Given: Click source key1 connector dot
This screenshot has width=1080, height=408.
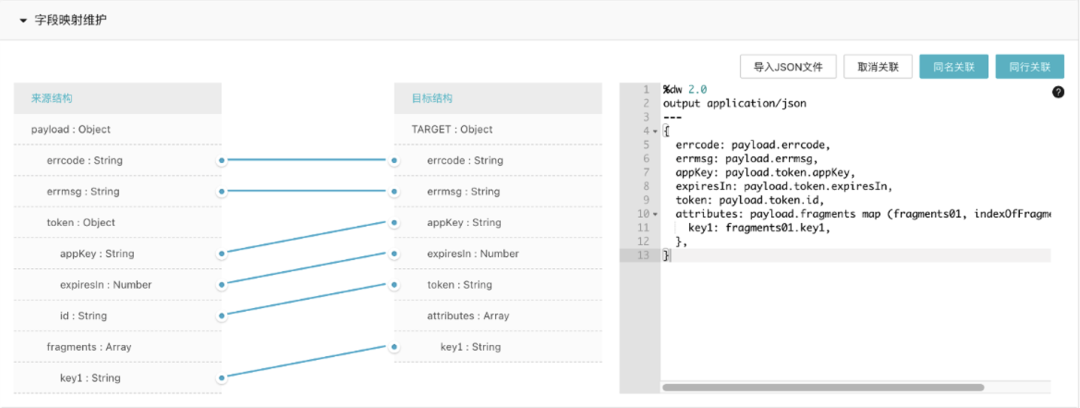Looking at the screenshot, I should (x=221, y=378).
